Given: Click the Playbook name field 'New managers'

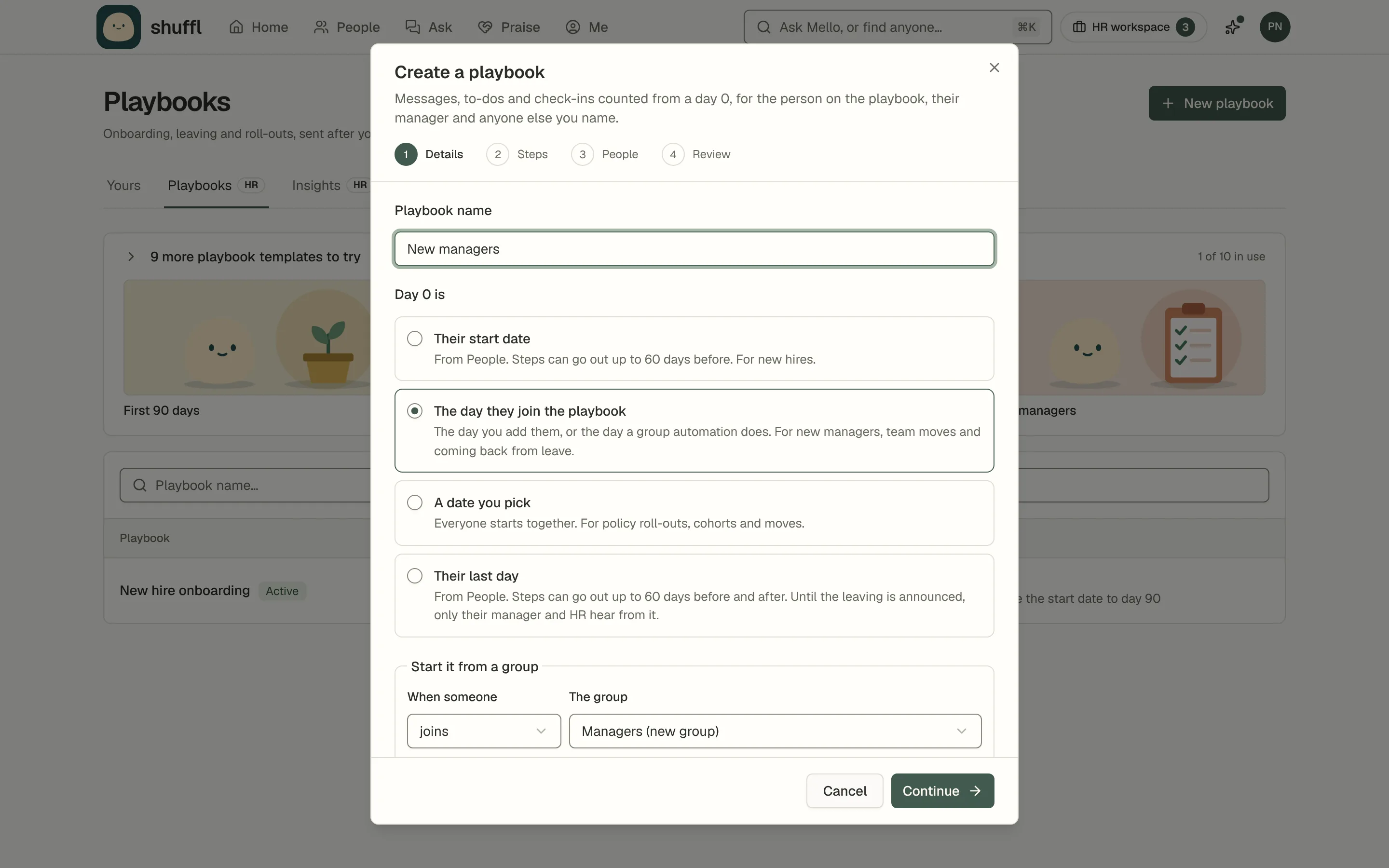Looking at the screenshot, I should (694, 249).
